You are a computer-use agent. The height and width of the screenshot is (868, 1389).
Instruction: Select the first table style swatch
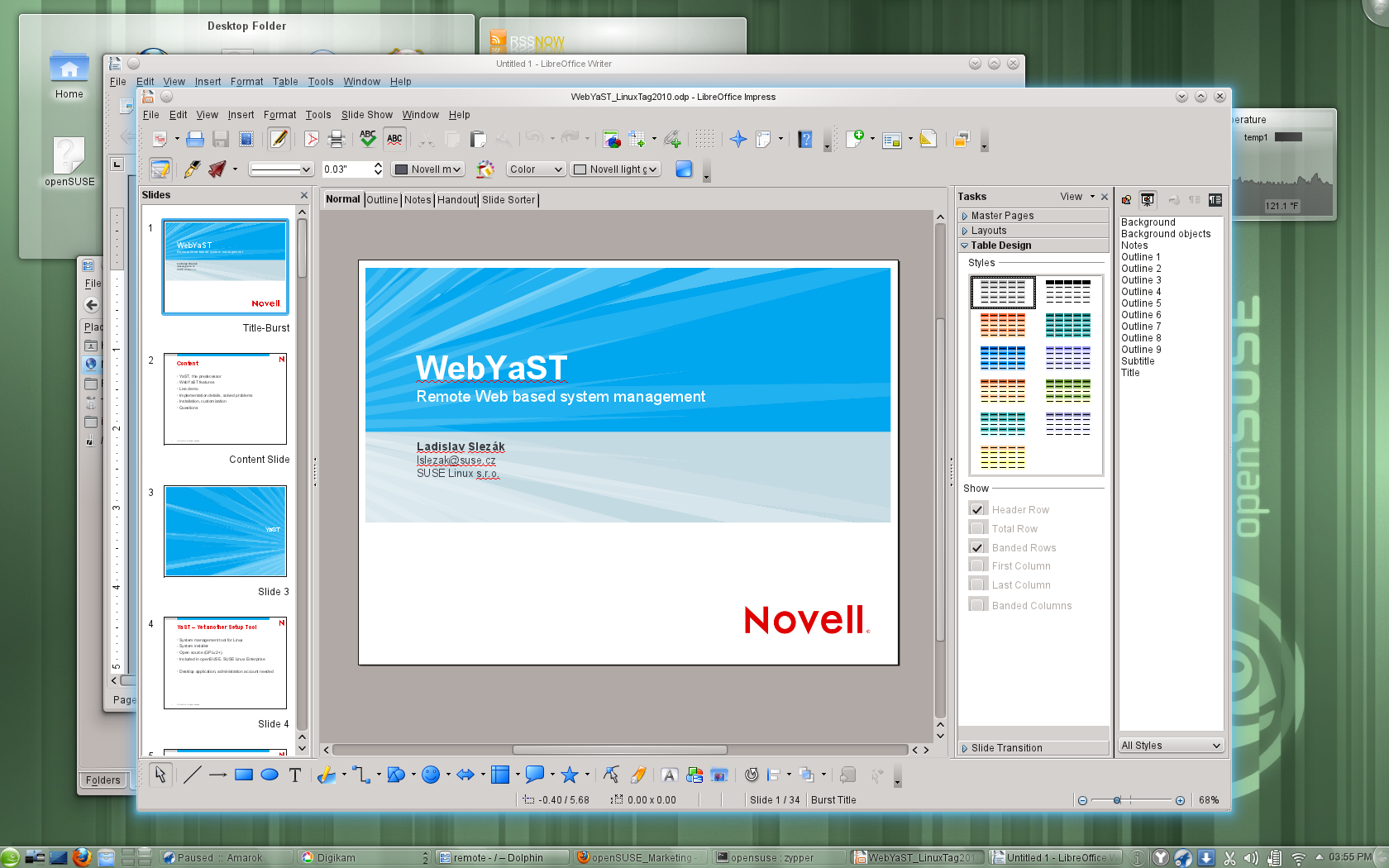click(1002, 292)
